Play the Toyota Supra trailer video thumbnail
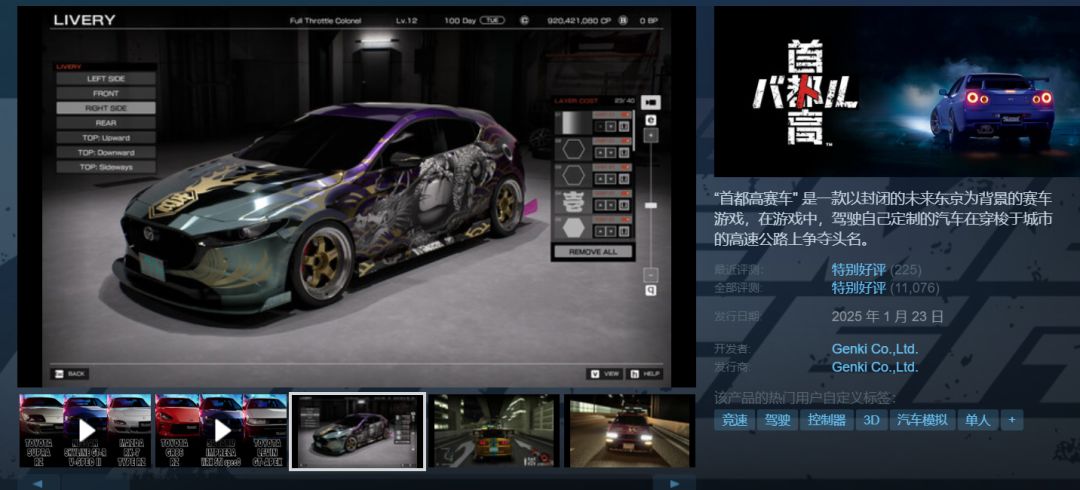This screenshot has width=1080, height=490. point(85,431)
